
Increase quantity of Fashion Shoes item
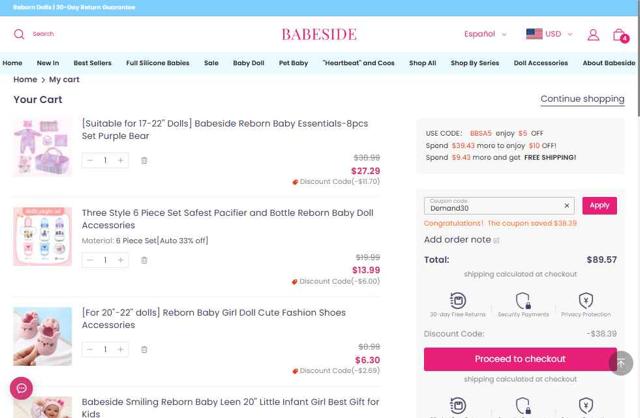coord(120,349)
